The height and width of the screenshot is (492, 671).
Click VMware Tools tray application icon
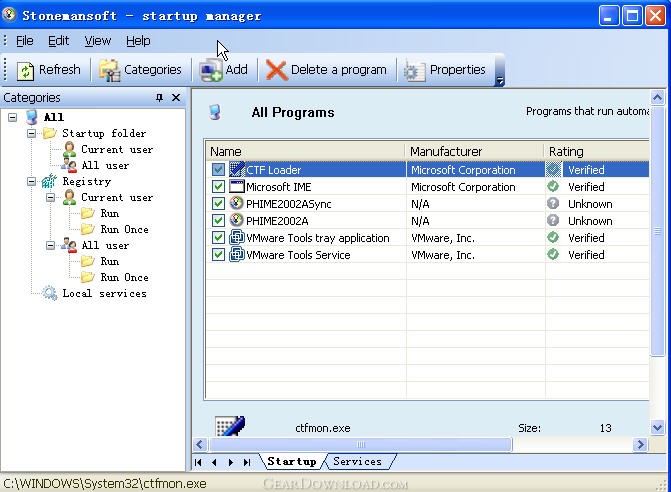click(237, 237)
